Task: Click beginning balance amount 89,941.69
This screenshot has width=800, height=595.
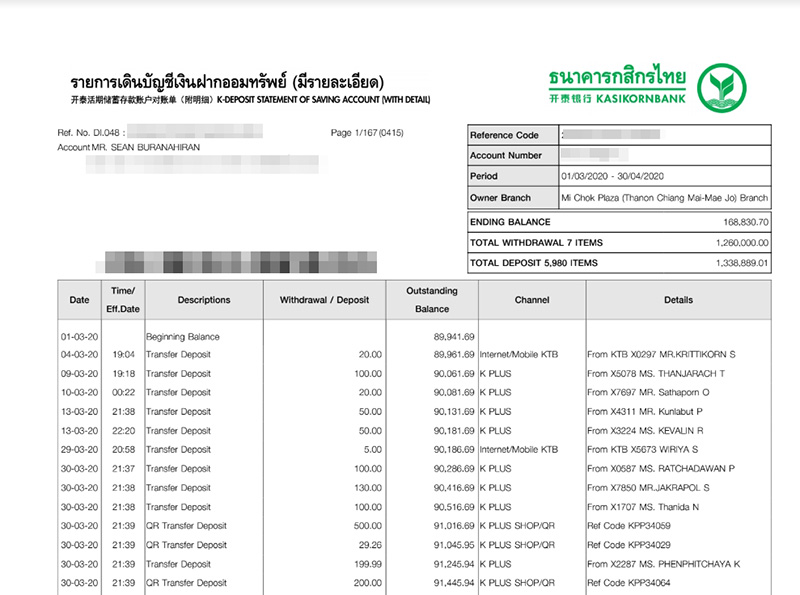Action: coord(454,337)
